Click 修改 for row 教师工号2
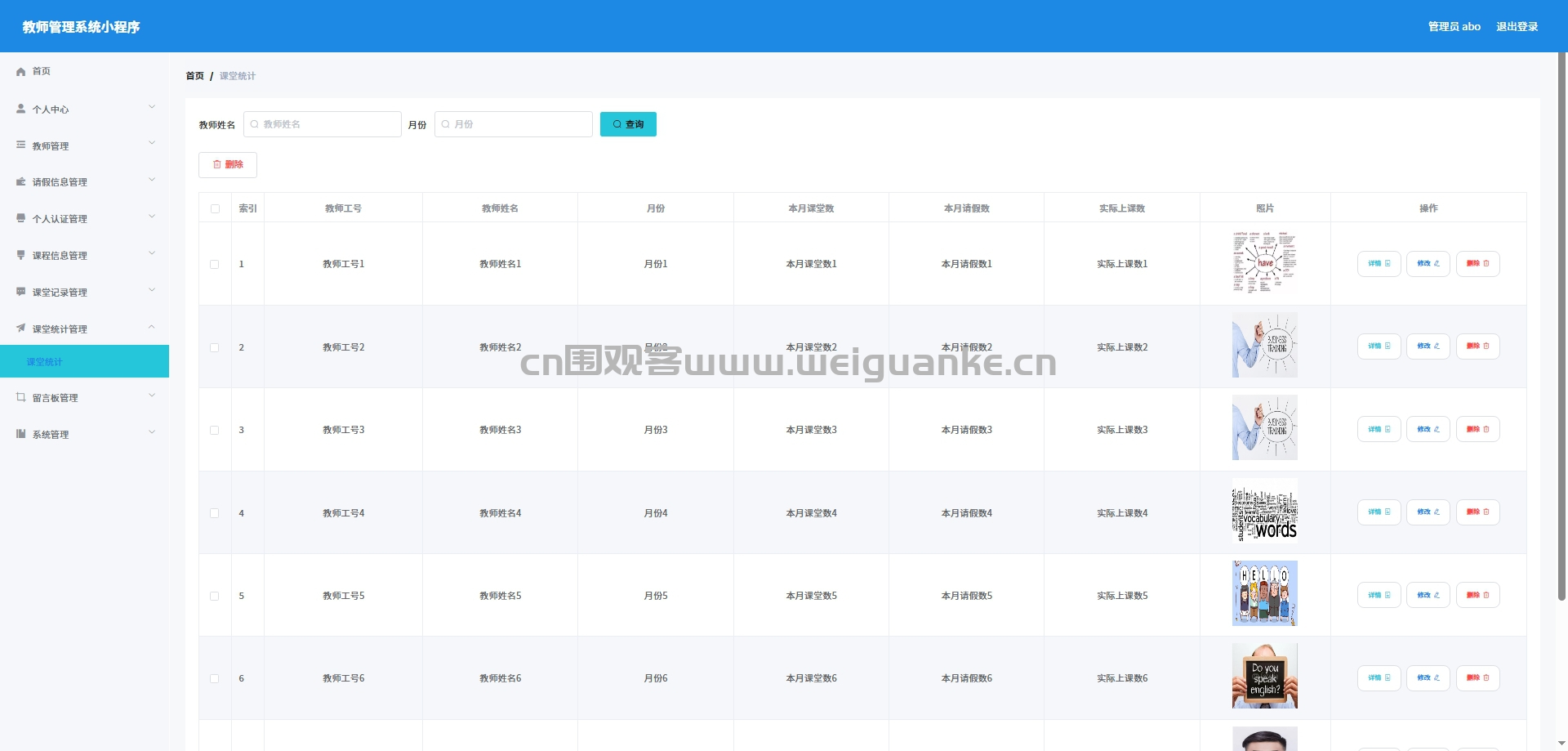The width and height of the screenshot is (1568, 751). [1428, 346]
